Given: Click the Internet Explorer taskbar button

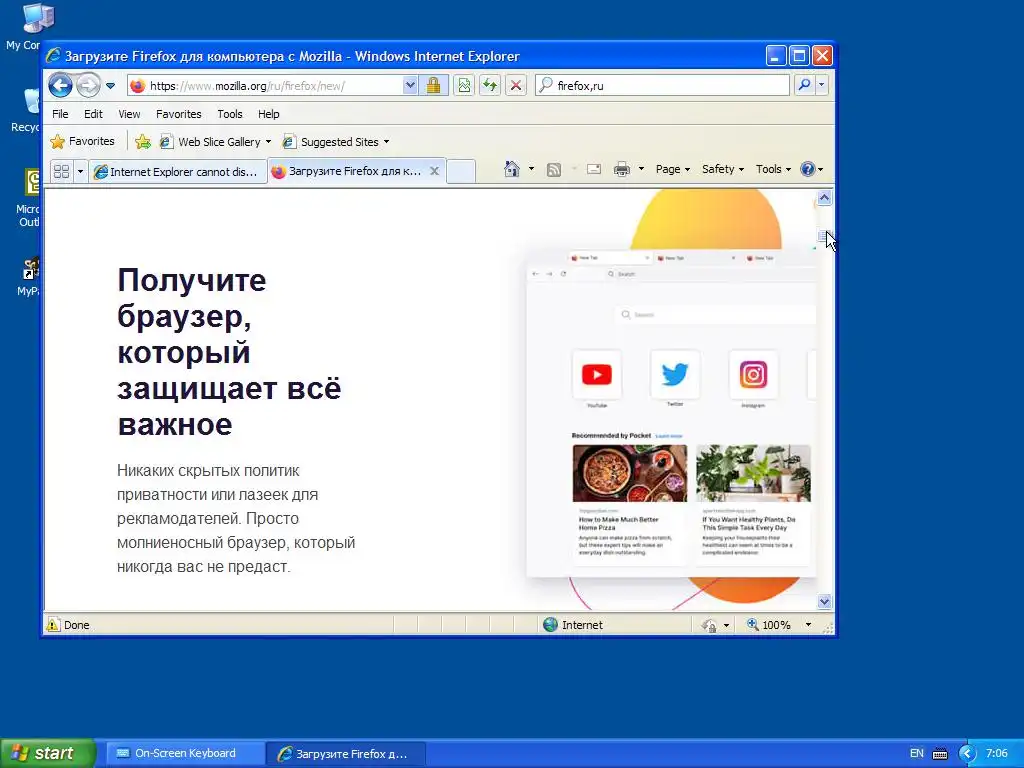Looking at the screenshot, I should pyautogui.click(x=346, y=753).
